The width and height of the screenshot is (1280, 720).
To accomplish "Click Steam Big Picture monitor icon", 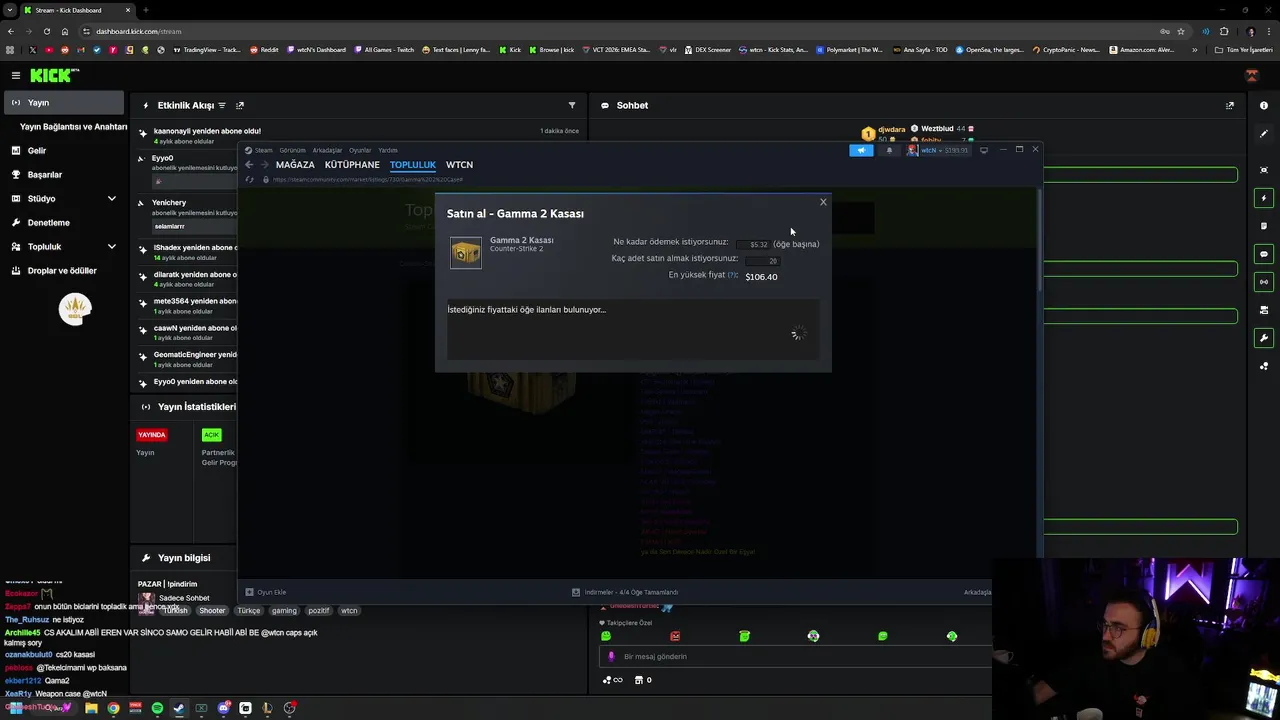I will coord(984,150).
